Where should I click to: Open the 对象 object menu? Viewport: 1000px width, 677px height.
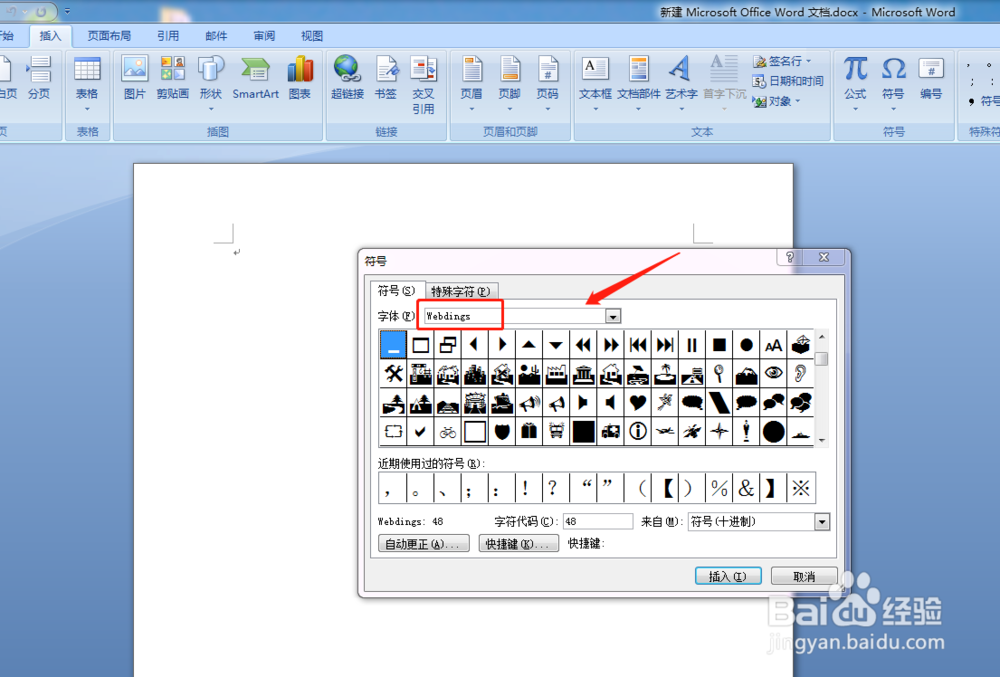(x=776, y=101)
